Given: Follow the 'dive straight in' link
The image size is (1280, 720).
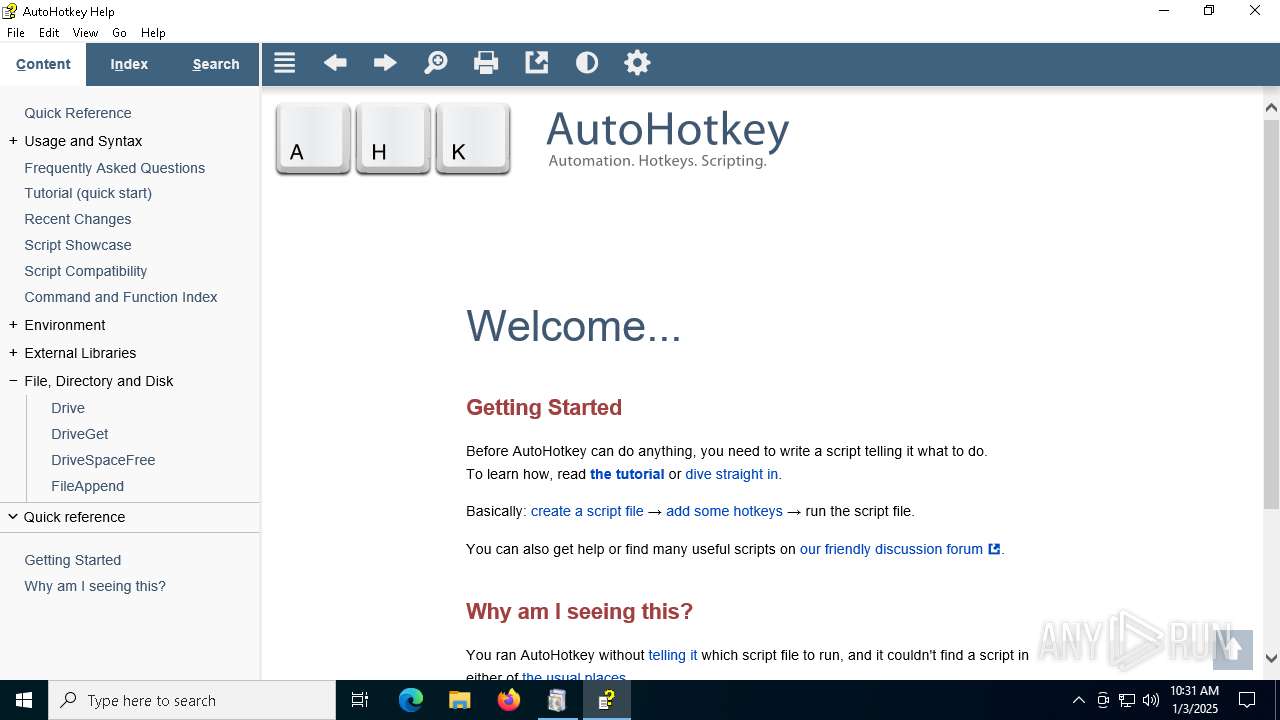Looking at the screenshot, I should [732, 474].
